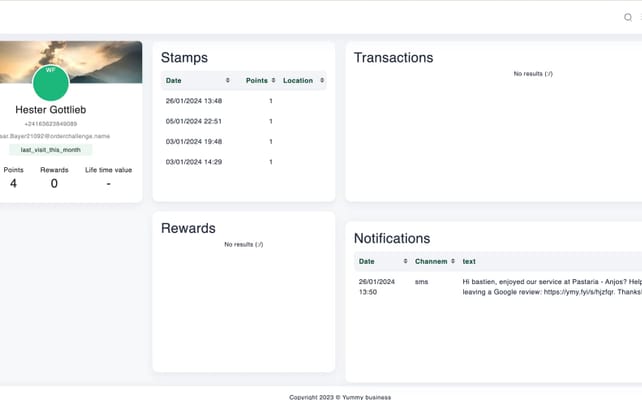Click the Hester Gottlieb name heading
The width and height of the screenshot is (642, 400).
click(x=51, y=110)
